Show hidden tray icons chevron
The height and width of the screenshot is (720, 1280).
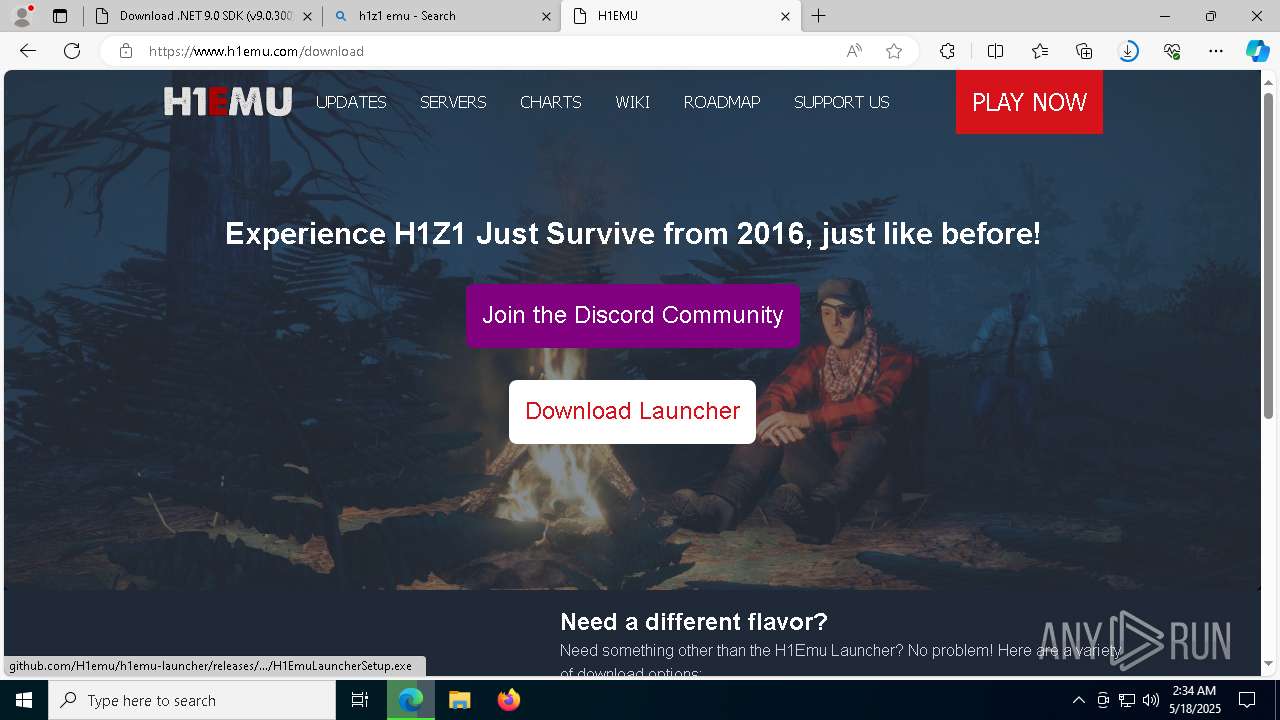(1079, 700)
